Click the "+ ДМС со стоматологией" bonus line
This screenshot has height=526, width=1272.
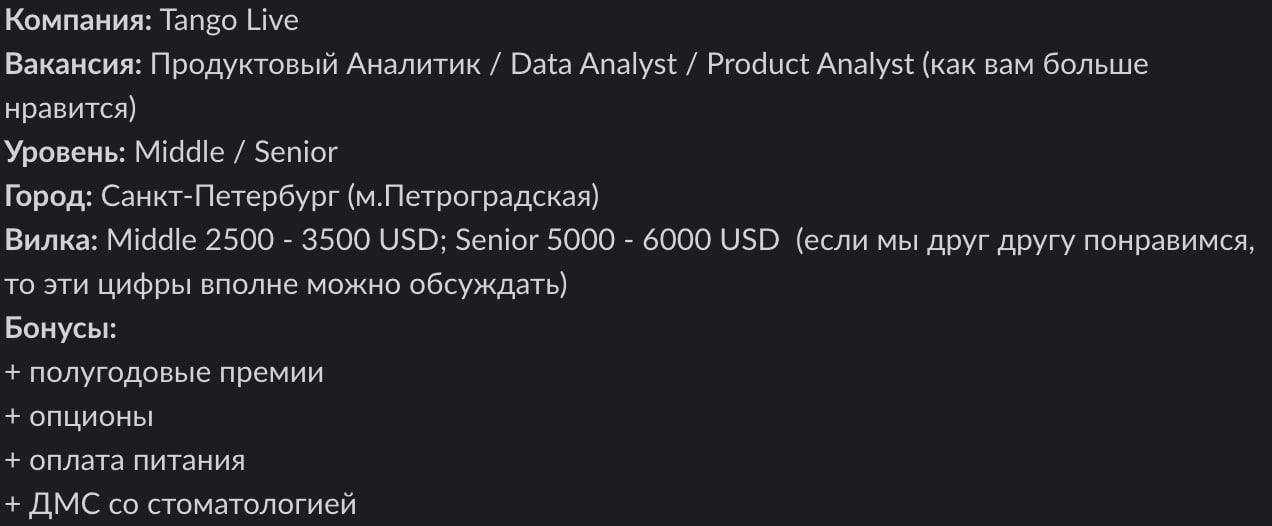[x=181, y=505]
